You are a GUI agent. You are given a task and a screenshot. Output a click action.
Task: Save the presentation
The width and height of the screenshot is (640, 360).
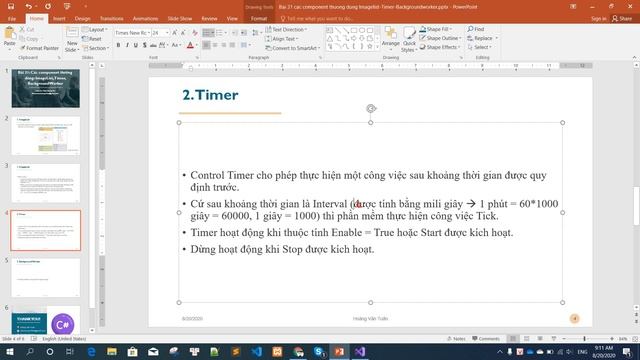[x=11, y=7]
